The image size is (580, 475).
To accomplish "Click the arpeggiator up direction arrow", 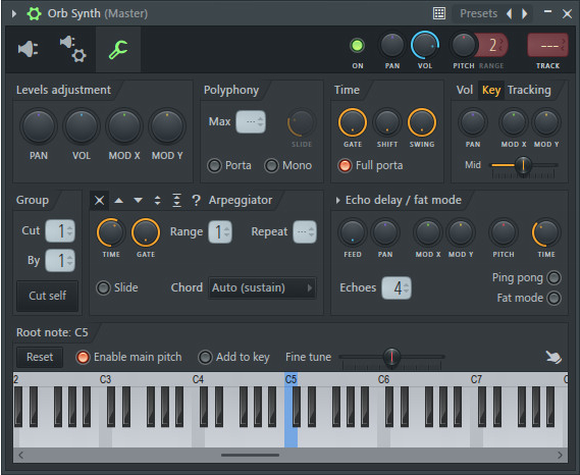I will coord(119,201).
